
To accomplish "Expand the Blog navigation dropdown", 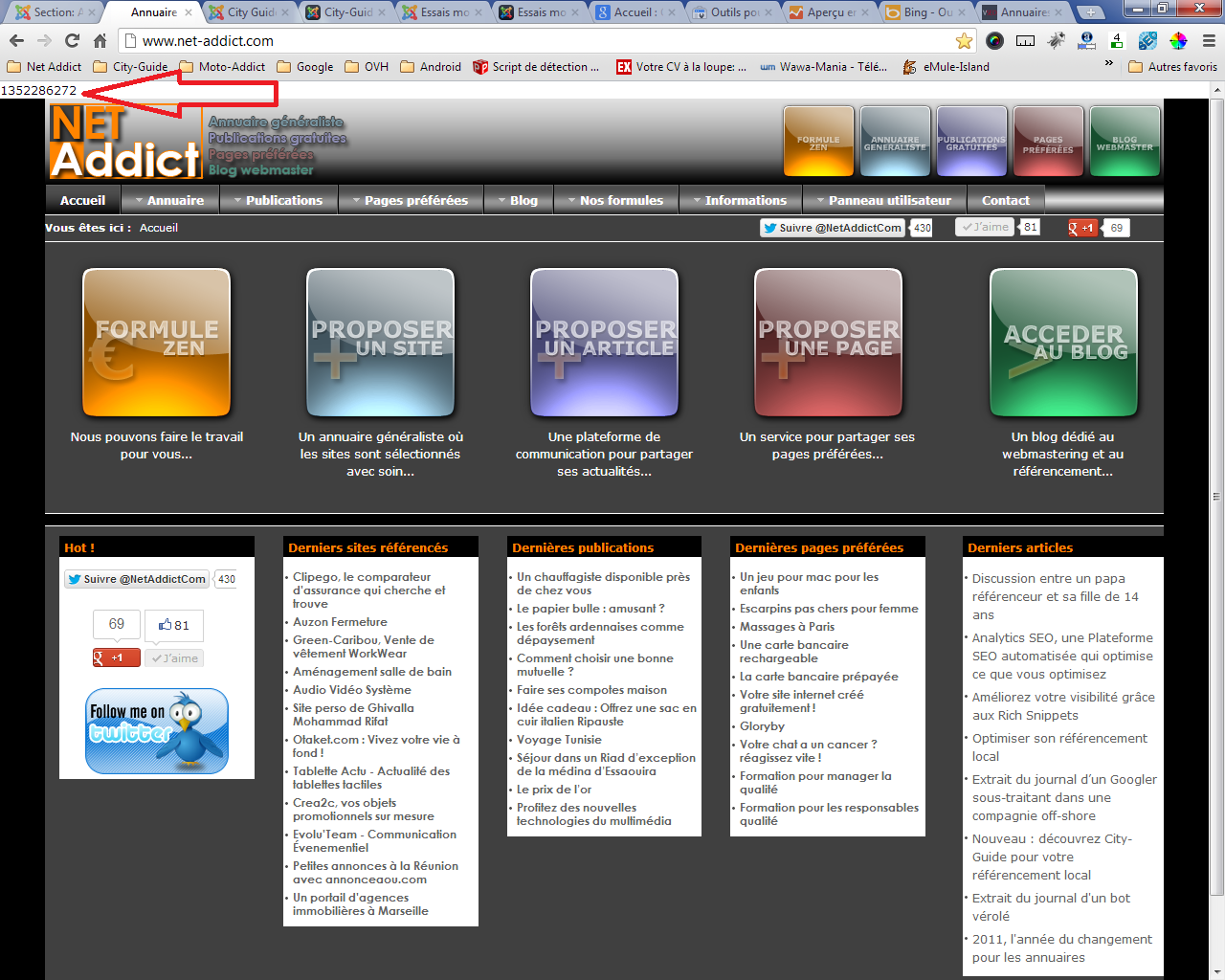I will 518,200.
